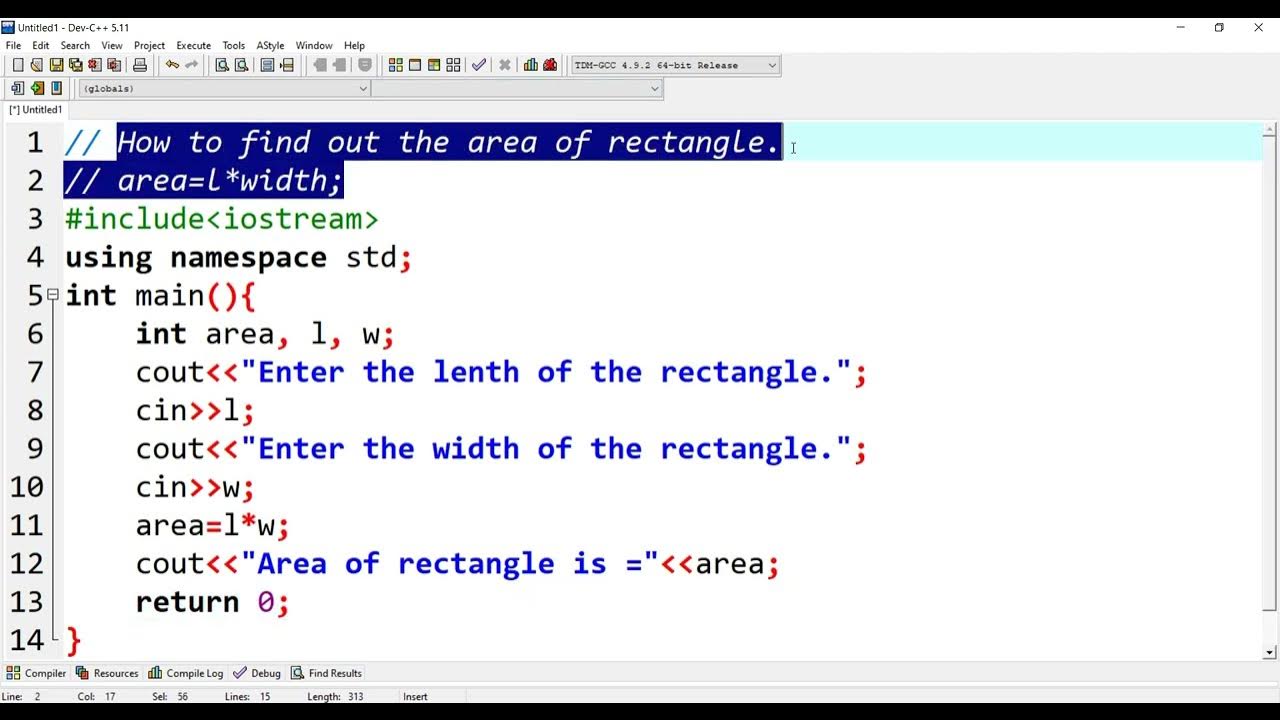Open the Search menu
Viewport: 1280px width, 720px height.
pyautogui.click(x=75, y=45)
